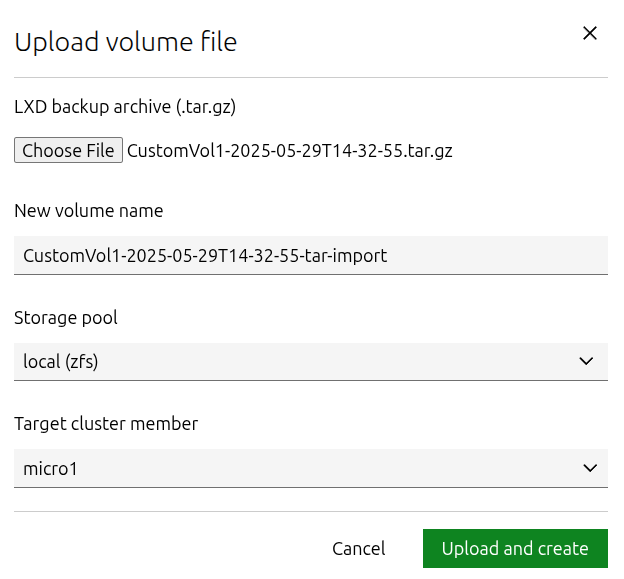The image size is (624, 579).
Task: Close the Upload volume file dialog
Action: point(590,33)
